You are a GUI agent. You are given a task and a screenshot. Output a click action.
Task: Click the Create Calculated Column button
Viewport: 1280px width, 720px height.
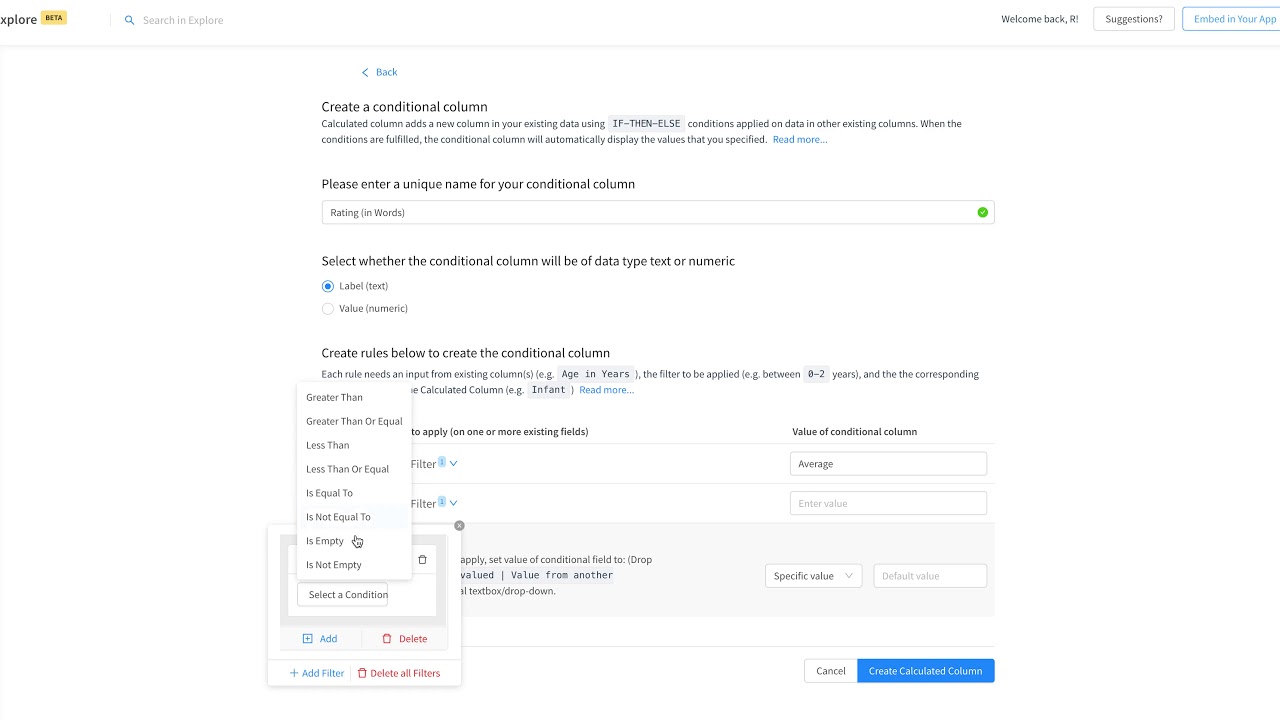pyautogui.click(x=925, y=671)
